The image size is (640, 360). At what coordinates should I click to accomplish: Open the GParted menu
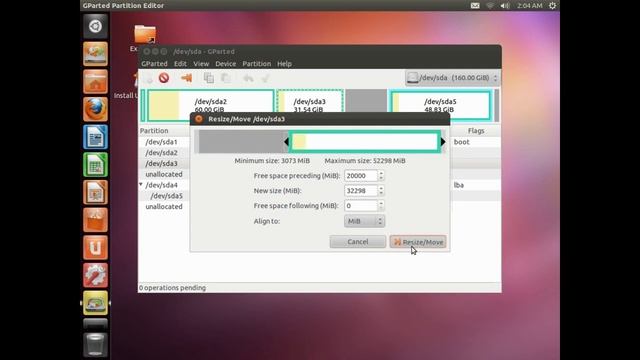coord(154,64)
